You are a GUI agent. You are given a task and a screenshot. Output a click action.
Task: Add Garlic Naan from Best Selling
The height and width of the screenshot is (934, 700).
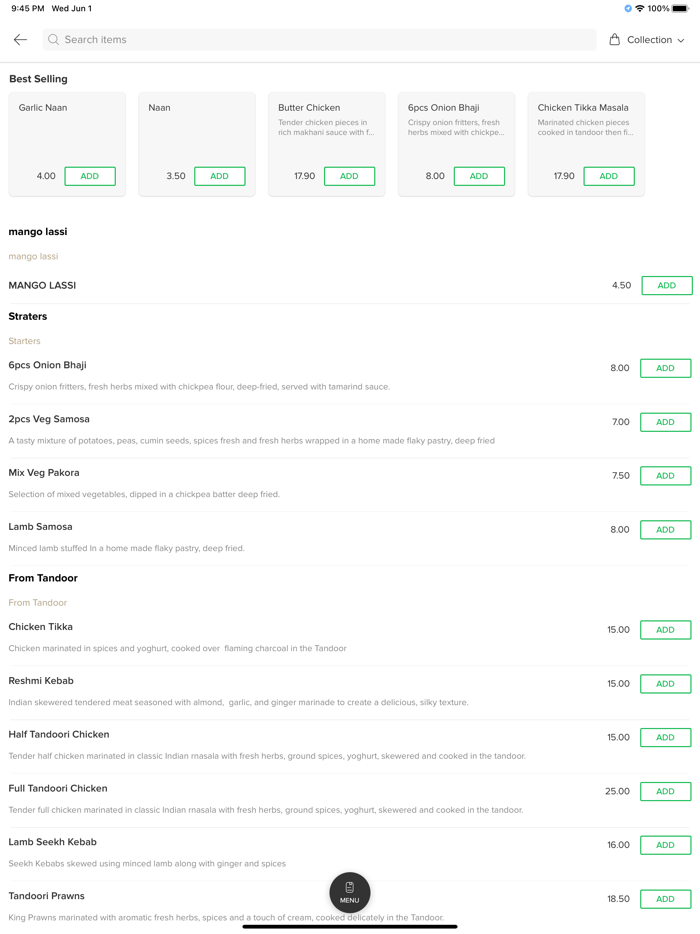tap(90, 176)
